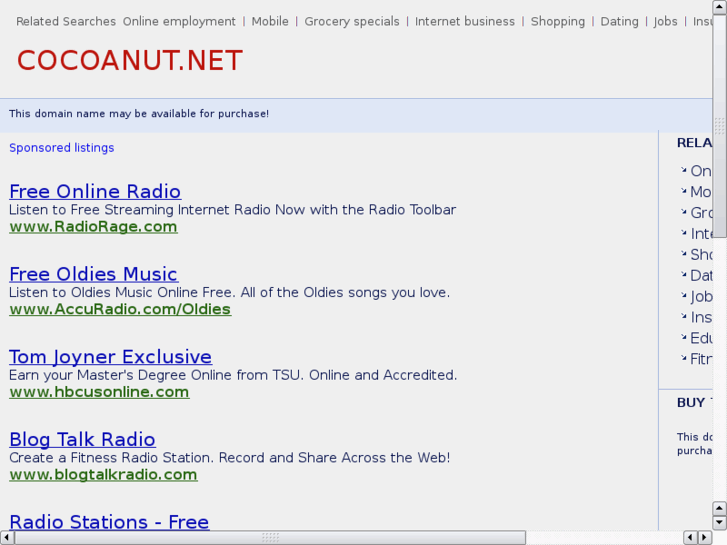Select Dating in the top related searches
727x545 pixels.
click(619, 22)
